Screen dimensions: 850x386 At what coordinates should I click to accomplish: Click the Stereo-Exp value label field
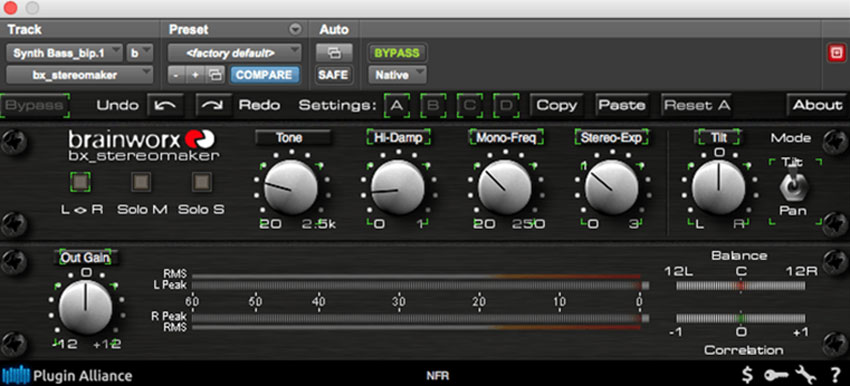(611, 138)
